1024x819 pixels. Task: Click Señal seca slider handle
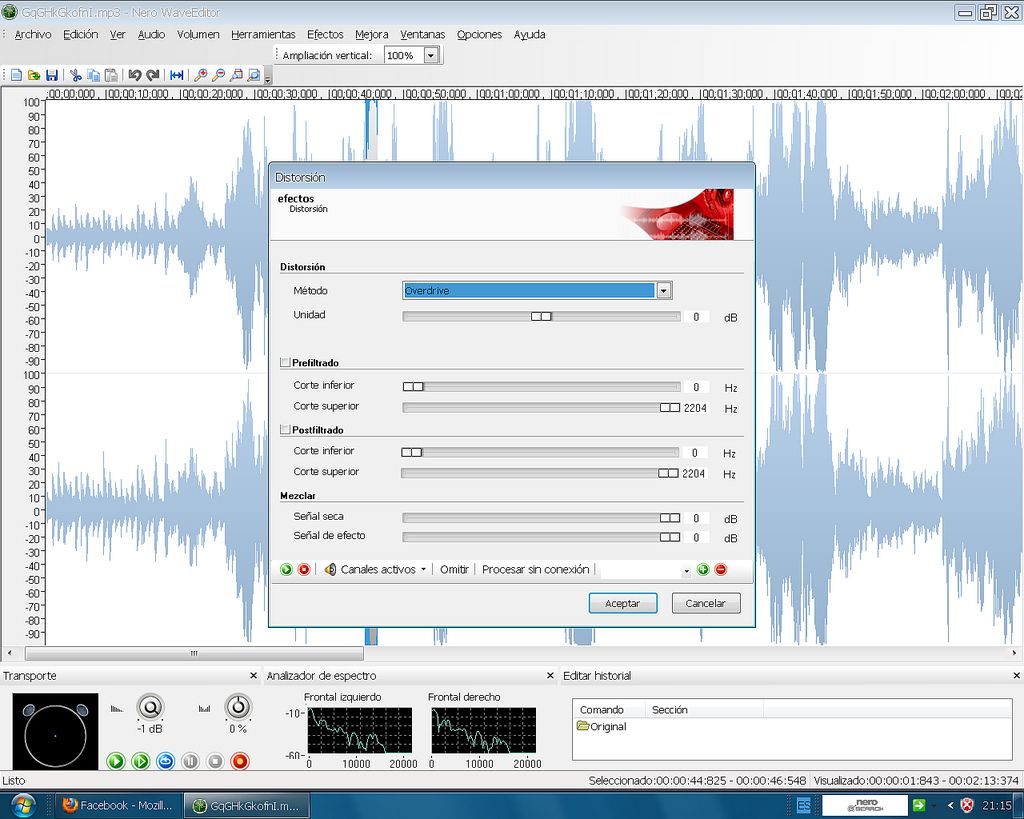[x=669, y=518]
